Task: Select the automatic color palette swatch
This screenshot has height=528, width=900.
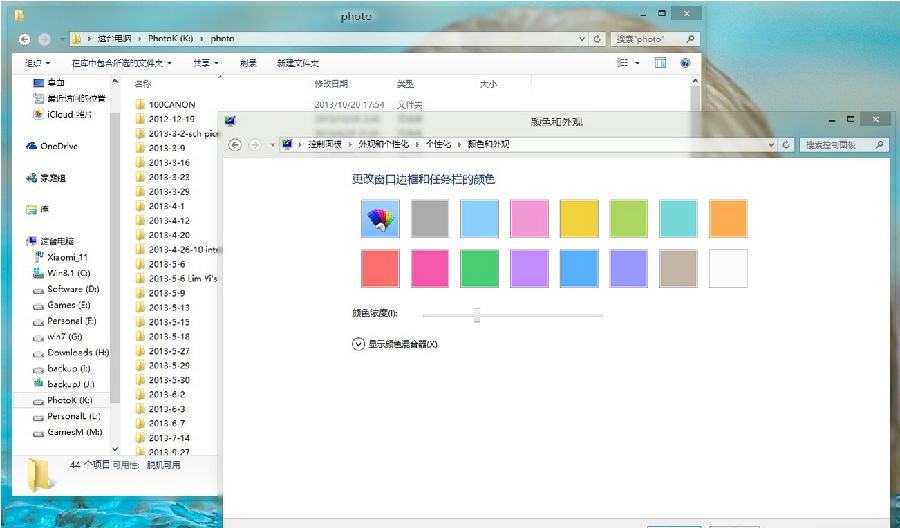Action: (x=379, y=218)
